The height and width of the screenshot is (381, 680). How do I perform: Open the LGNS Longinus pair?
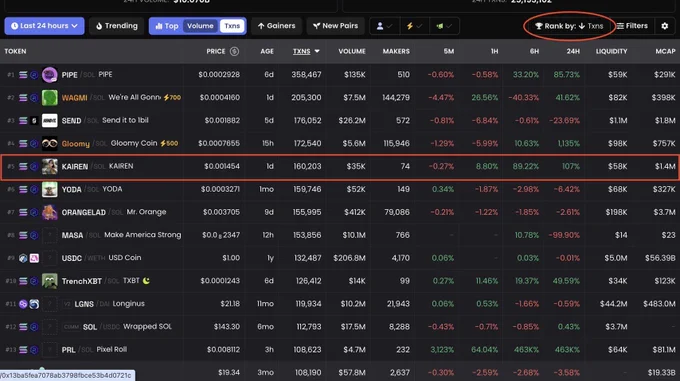tap(340, 303)
